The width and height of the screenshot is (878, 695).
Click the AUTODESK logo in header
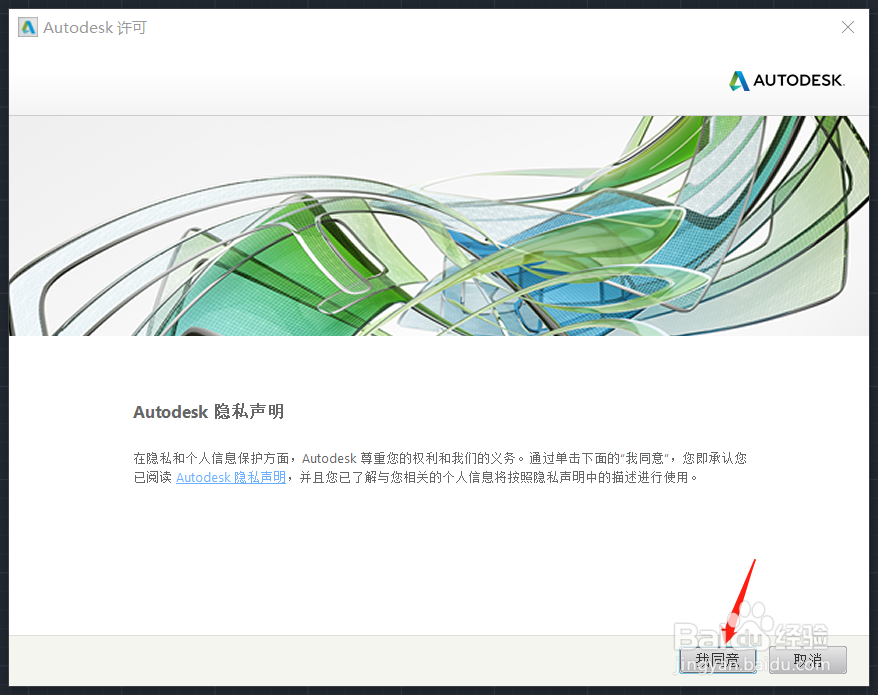787,81
